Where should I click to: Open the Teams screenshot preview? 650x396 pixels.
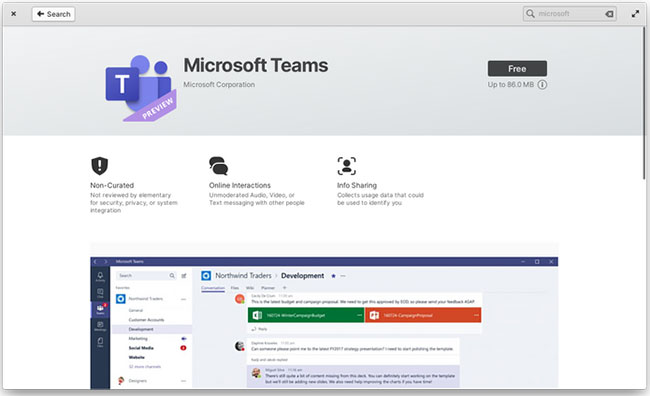point(324,316)
